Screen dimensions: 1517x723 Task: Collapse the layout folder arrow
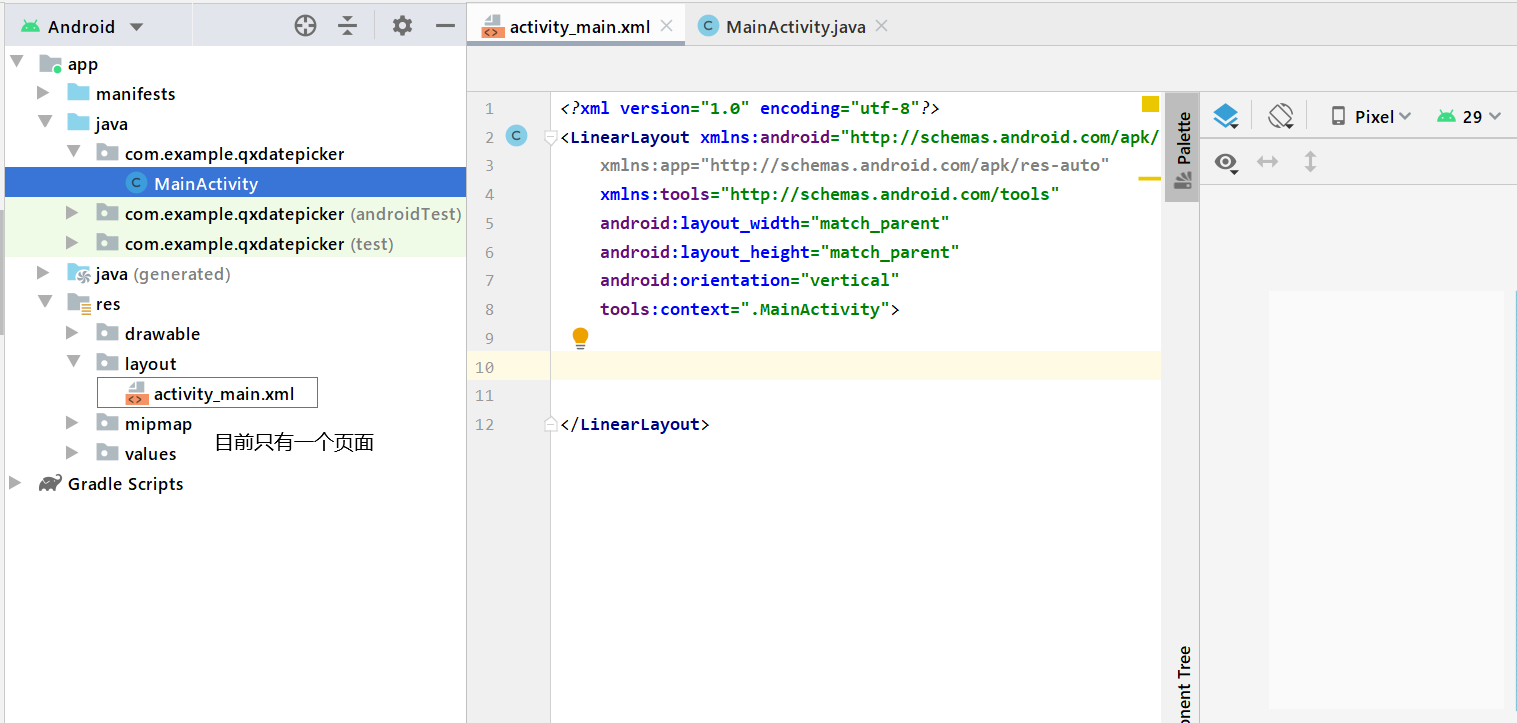coord(73,363)
